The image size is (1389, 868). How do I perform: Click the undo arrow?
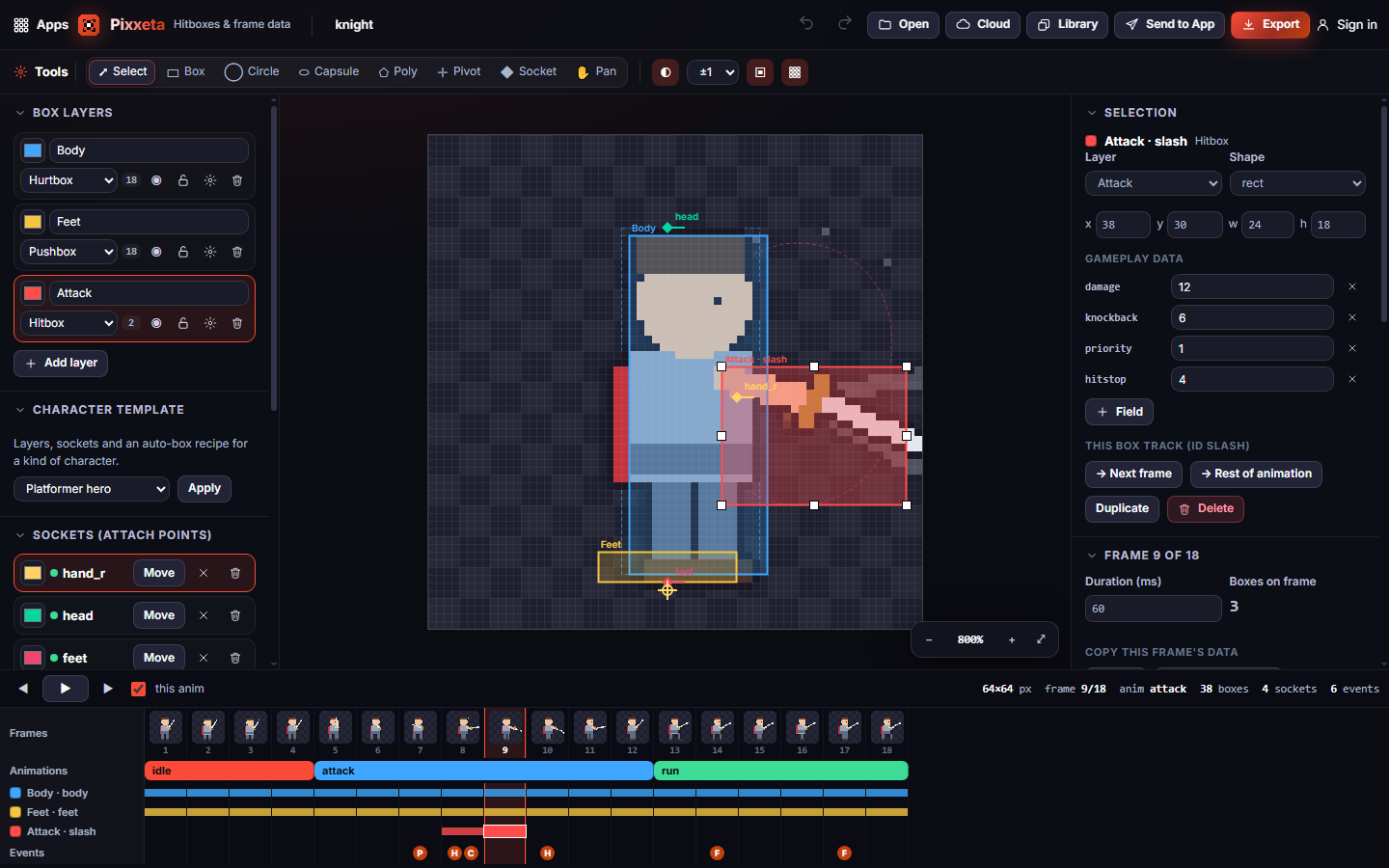tap(806, 24)
